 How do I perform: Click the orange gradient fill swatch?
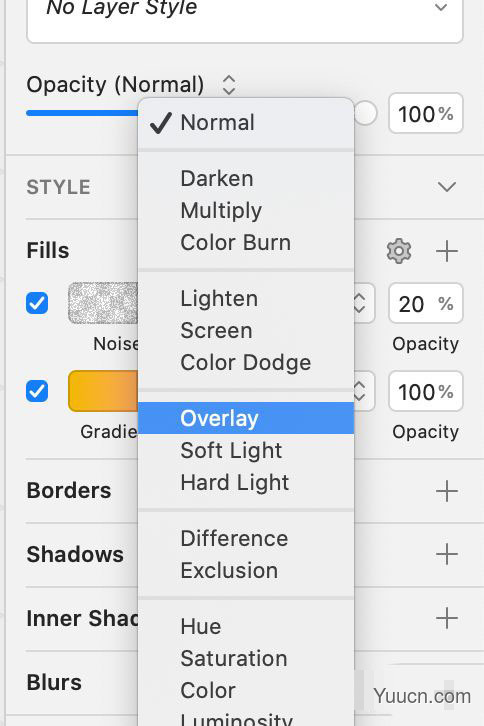[103, 391]
